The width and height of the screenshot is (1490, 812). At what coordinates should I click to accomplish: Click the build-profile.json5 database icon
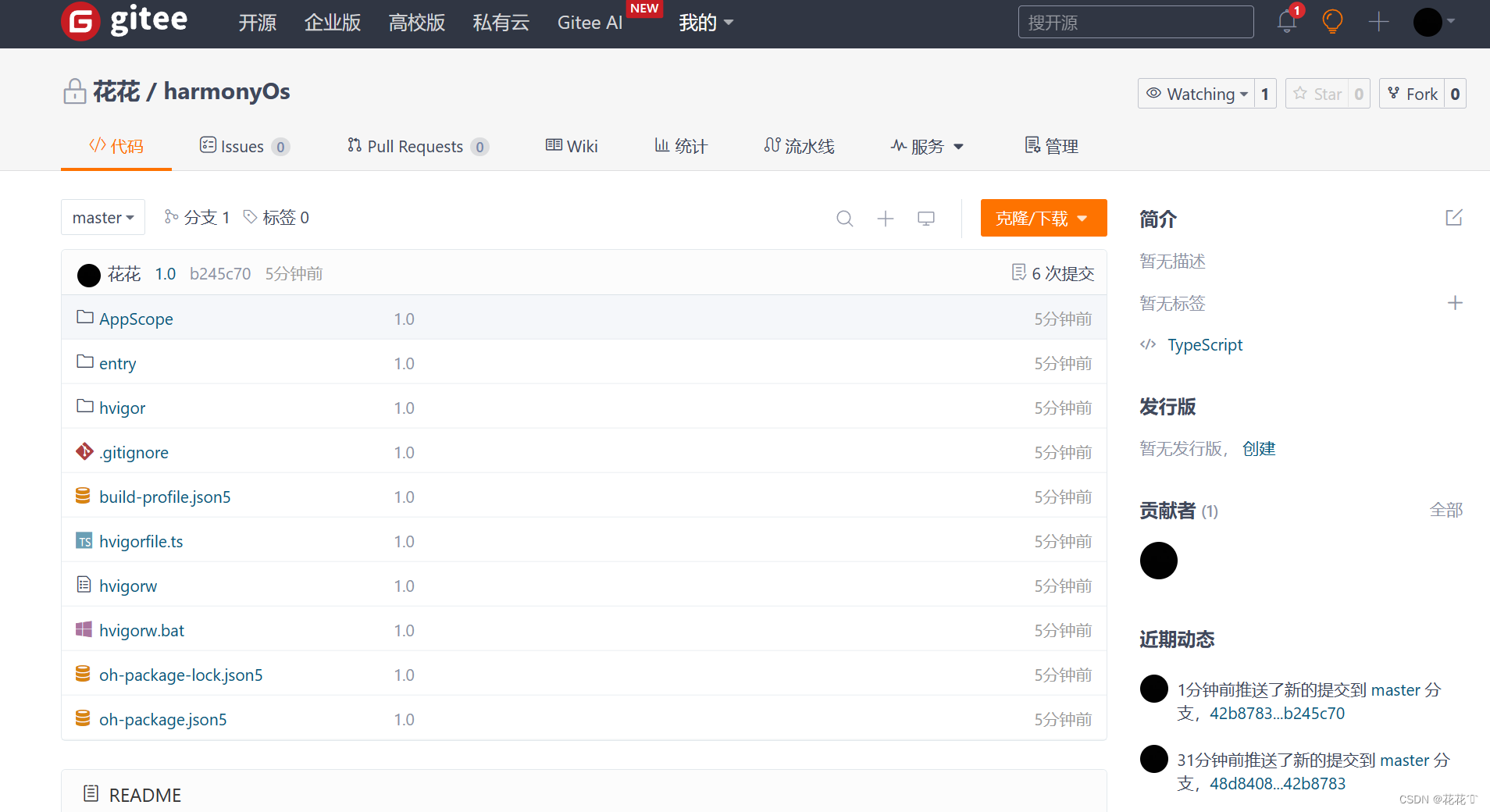coord(83,496)
